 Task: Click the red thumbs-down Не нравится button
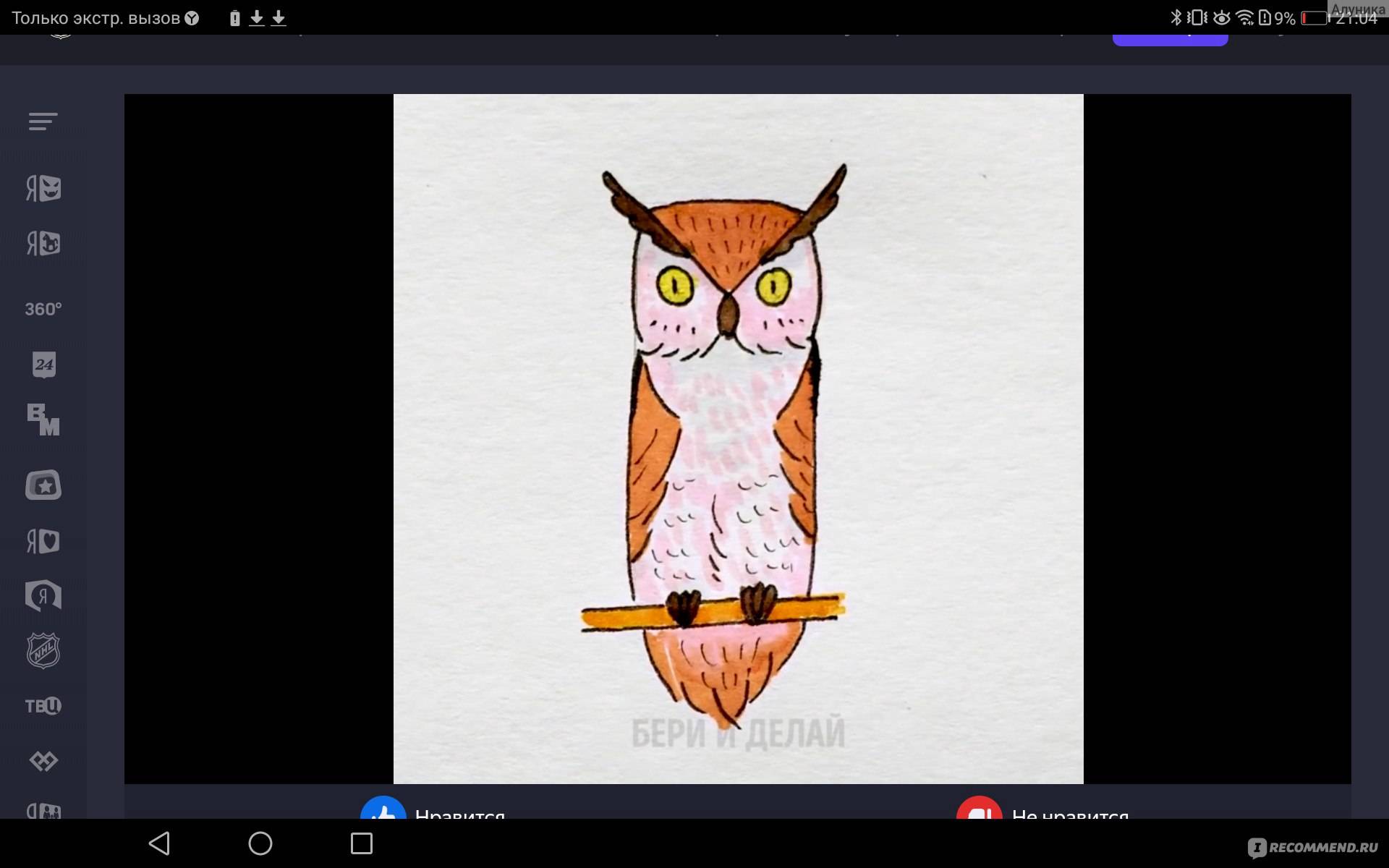[979, 810]
